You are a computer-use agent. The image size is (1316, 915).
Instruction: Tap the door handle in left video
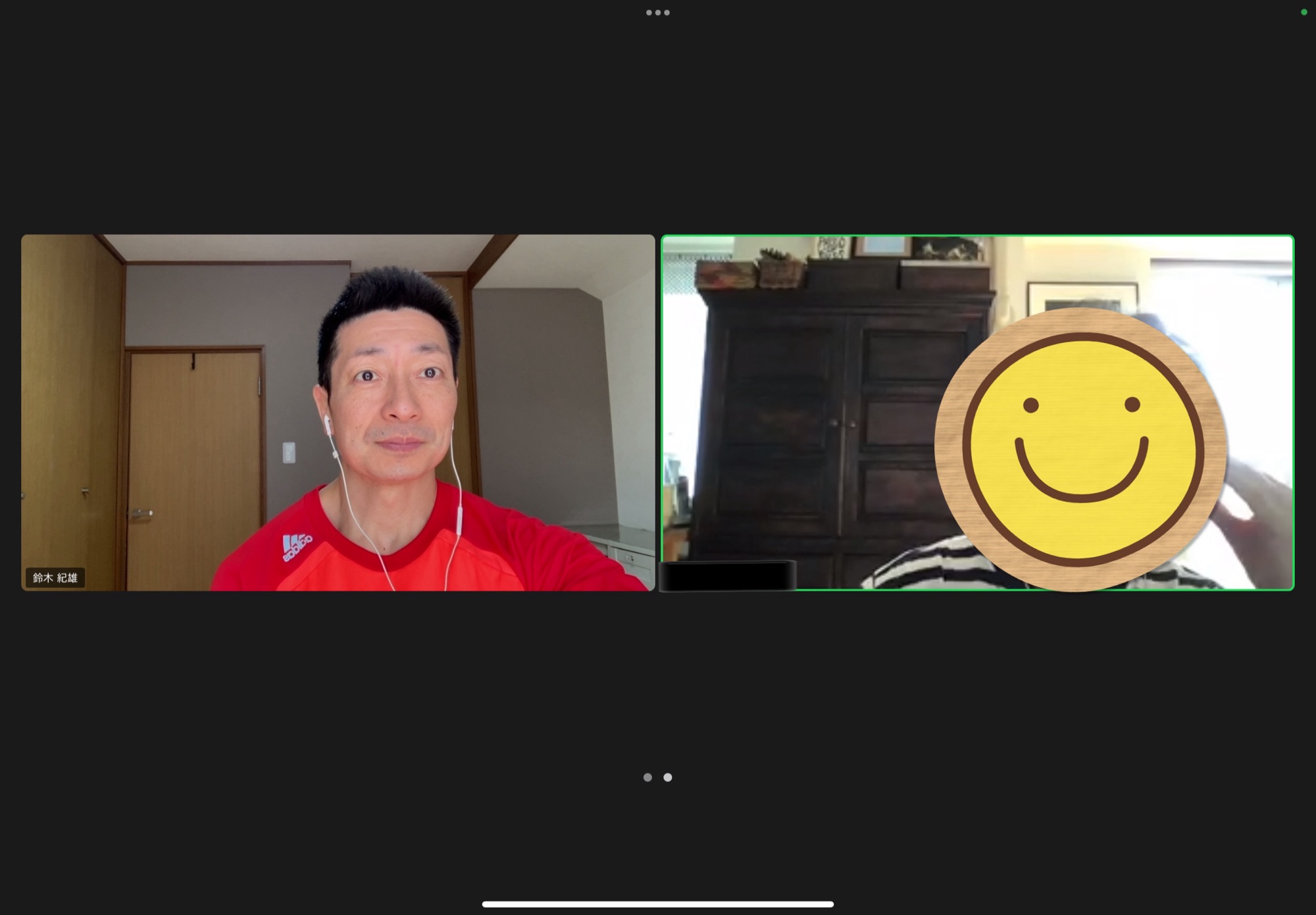point(142,513)
